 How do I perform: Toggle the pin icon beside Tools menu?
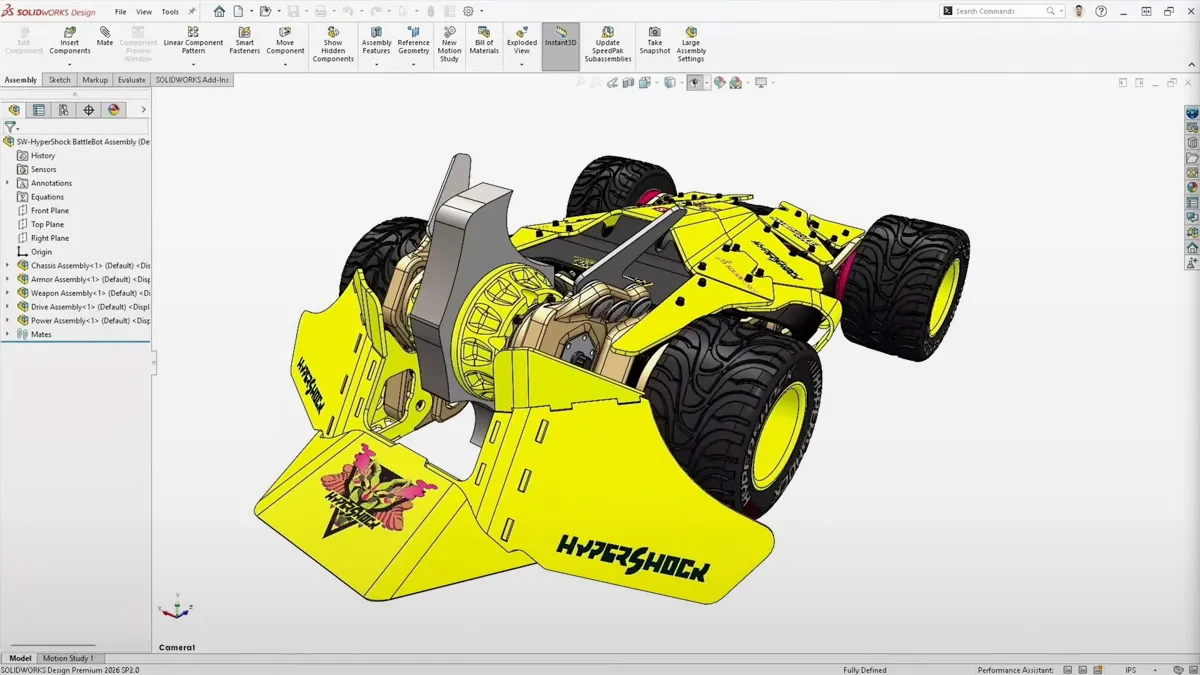click(x=192, y=12)
